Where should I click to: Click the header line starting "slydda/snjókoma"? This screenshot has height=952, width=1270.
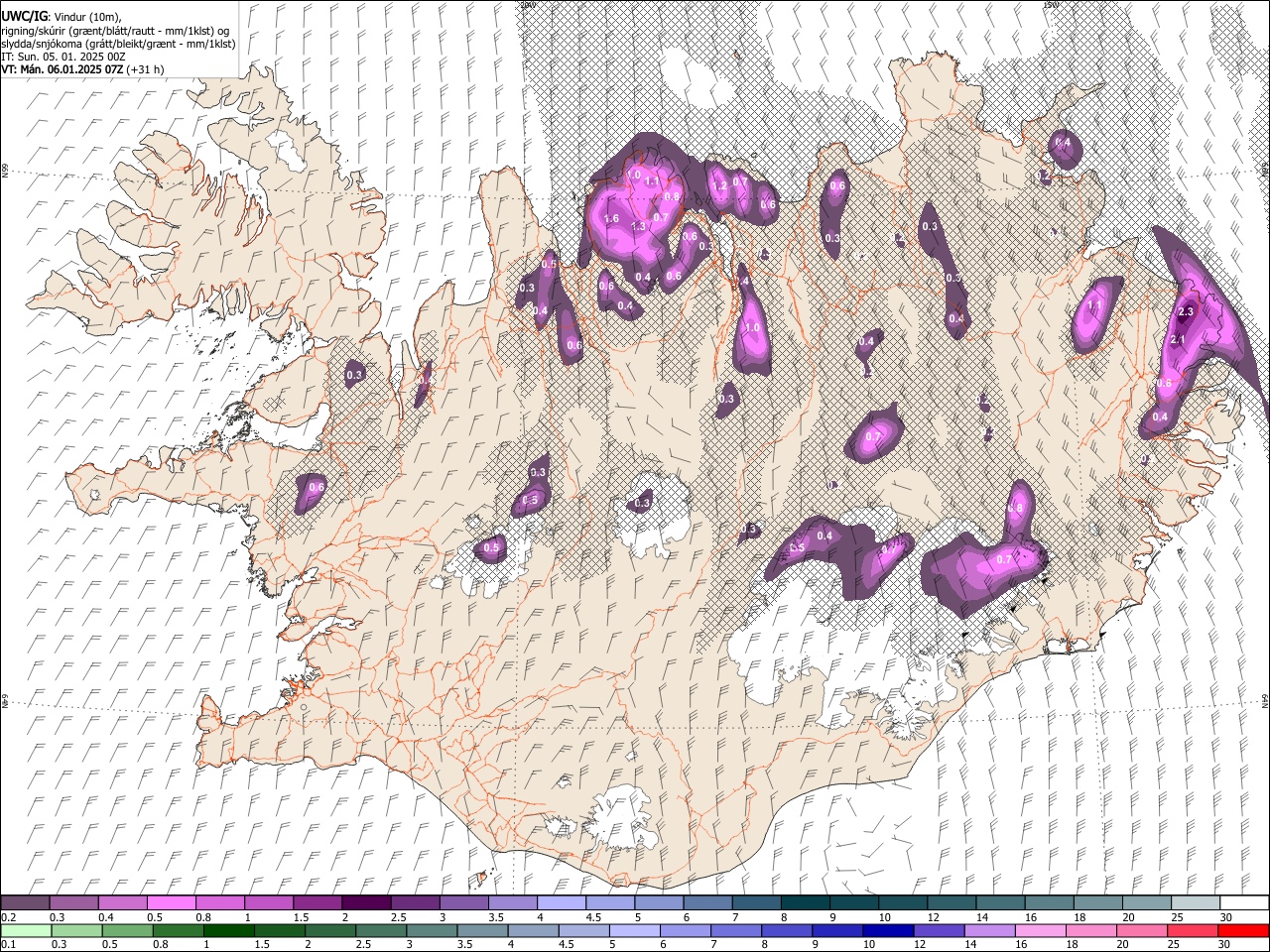[118, 44]
